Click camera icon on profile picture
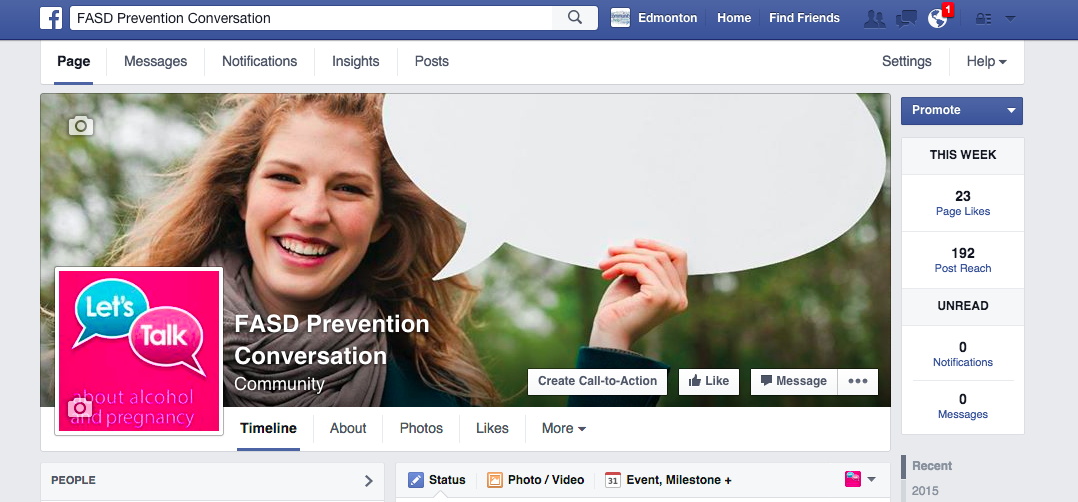Image resolution: width=1078 pixels, height=502 pixels. coord(80,408)
